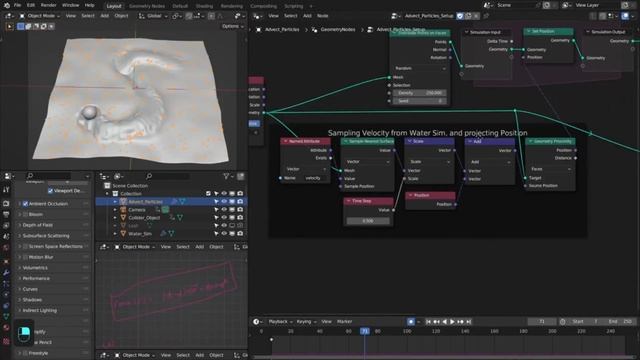The height and width of the screenshot is (360, 640).
Task: Open the Keying popover in timeline
Action: (306, 322)
